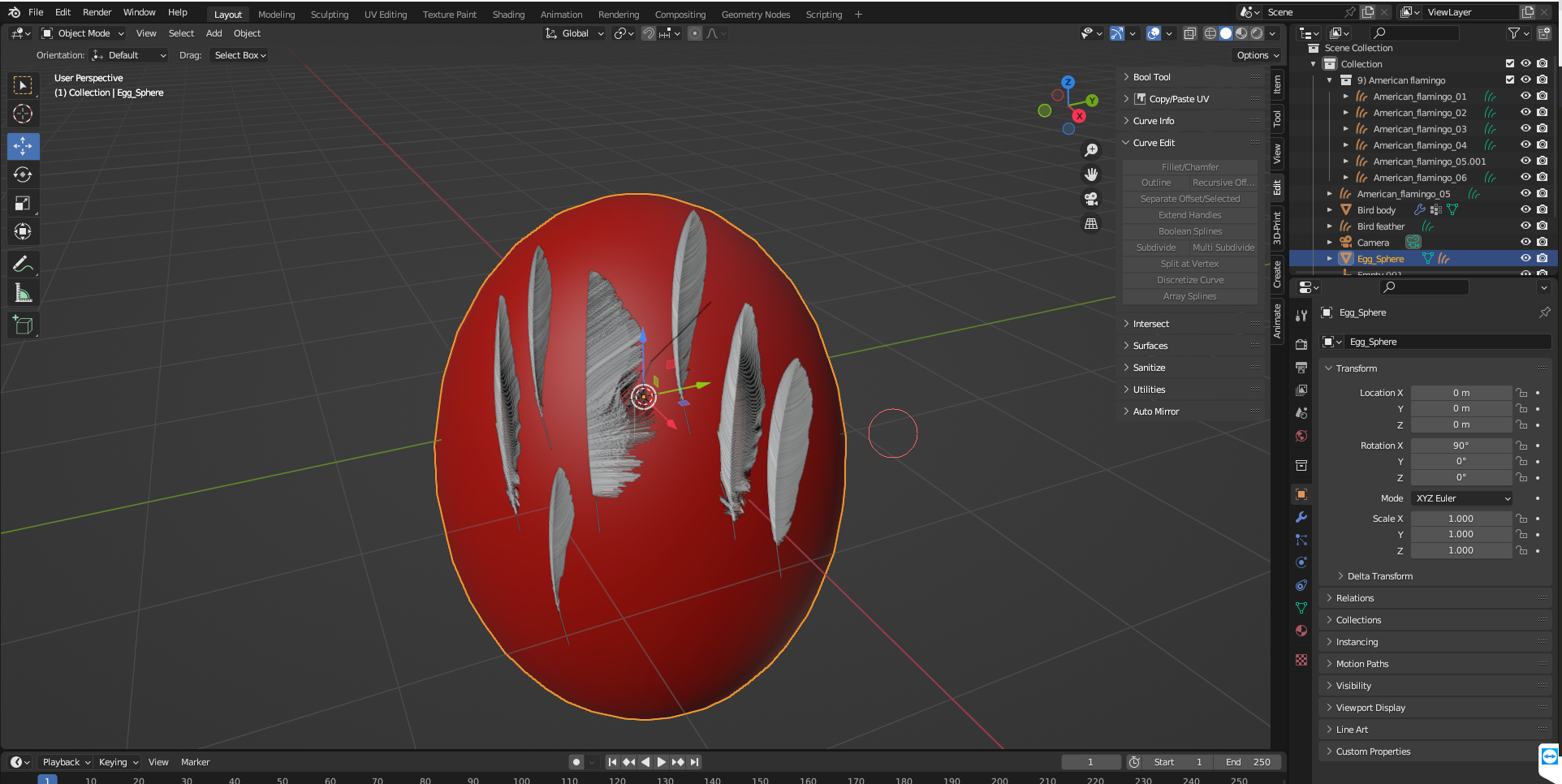Hide Camera object in viewport
This screenshot has width=1562, height=784.
pos(1525,242)
